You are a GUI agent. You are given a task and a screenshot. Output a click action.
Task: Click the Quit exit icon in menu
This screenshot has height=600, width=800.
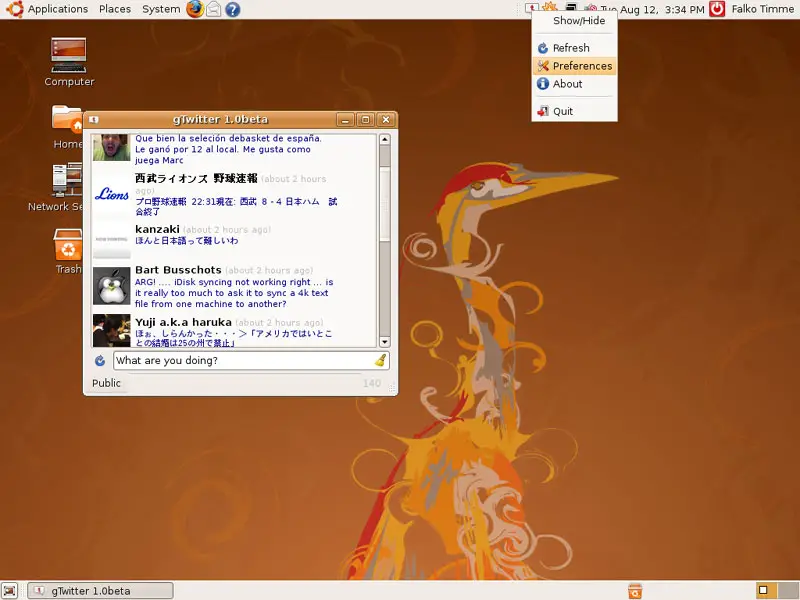543,111
